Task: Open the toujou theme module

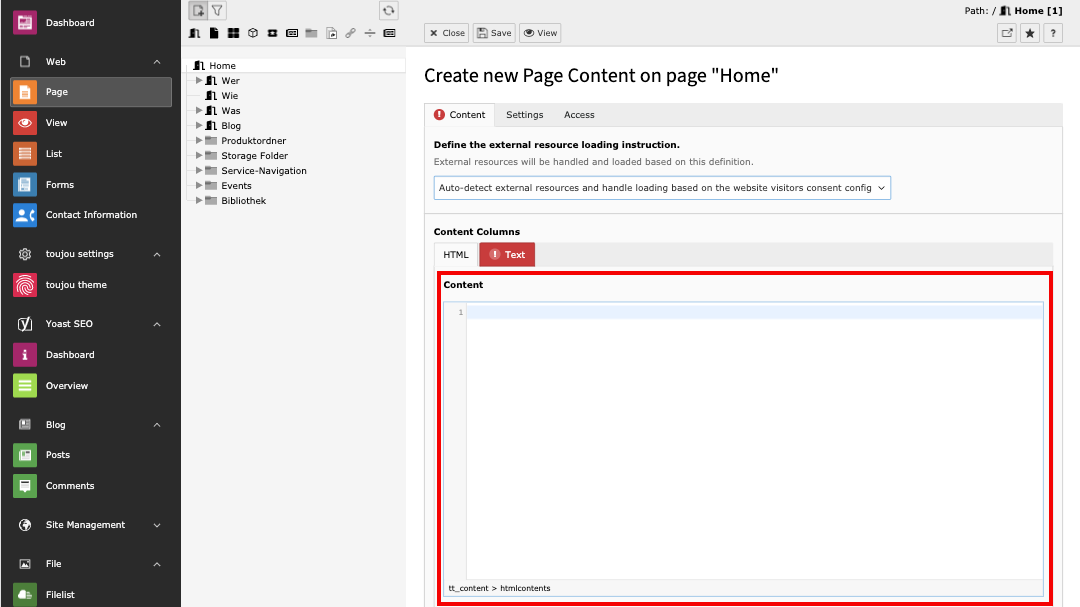Action: coord(76,285)
